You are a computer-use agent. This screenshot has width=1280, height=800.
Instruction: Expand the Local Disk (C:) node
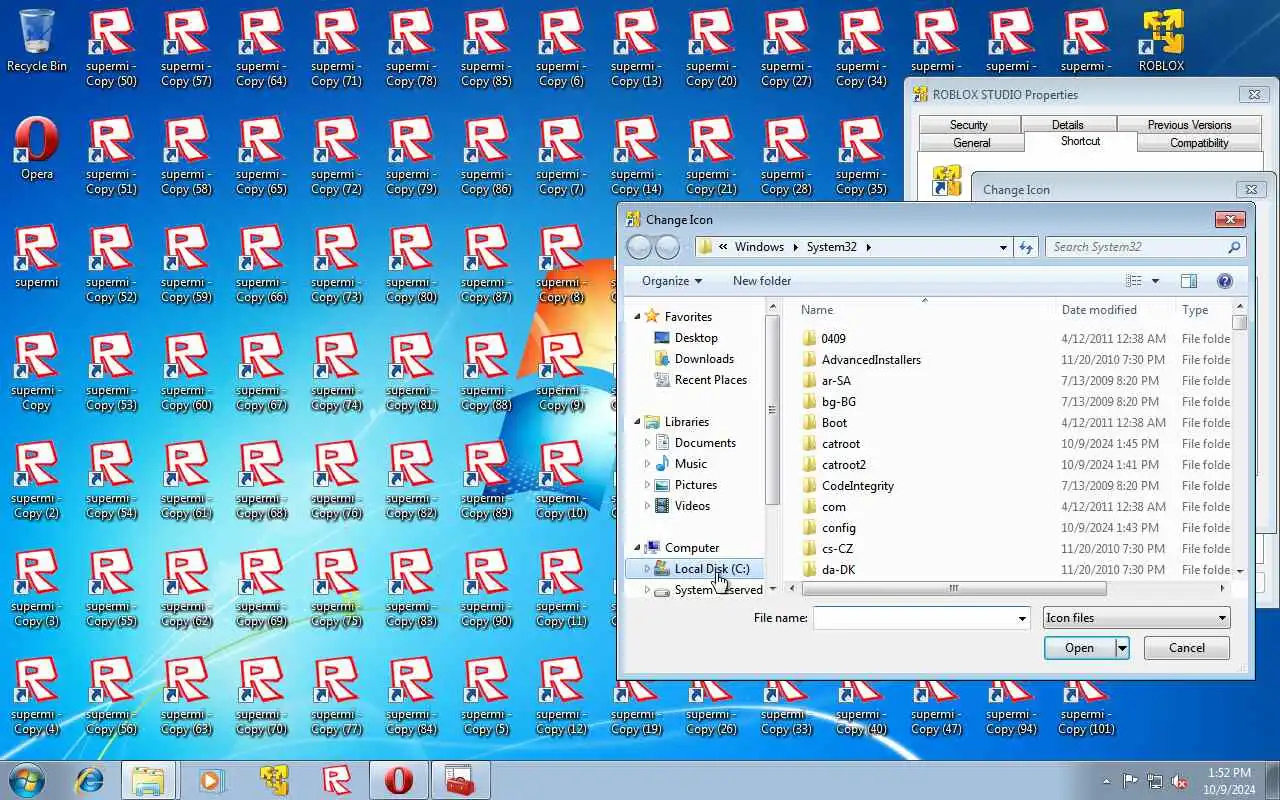[x=647, y=568]
